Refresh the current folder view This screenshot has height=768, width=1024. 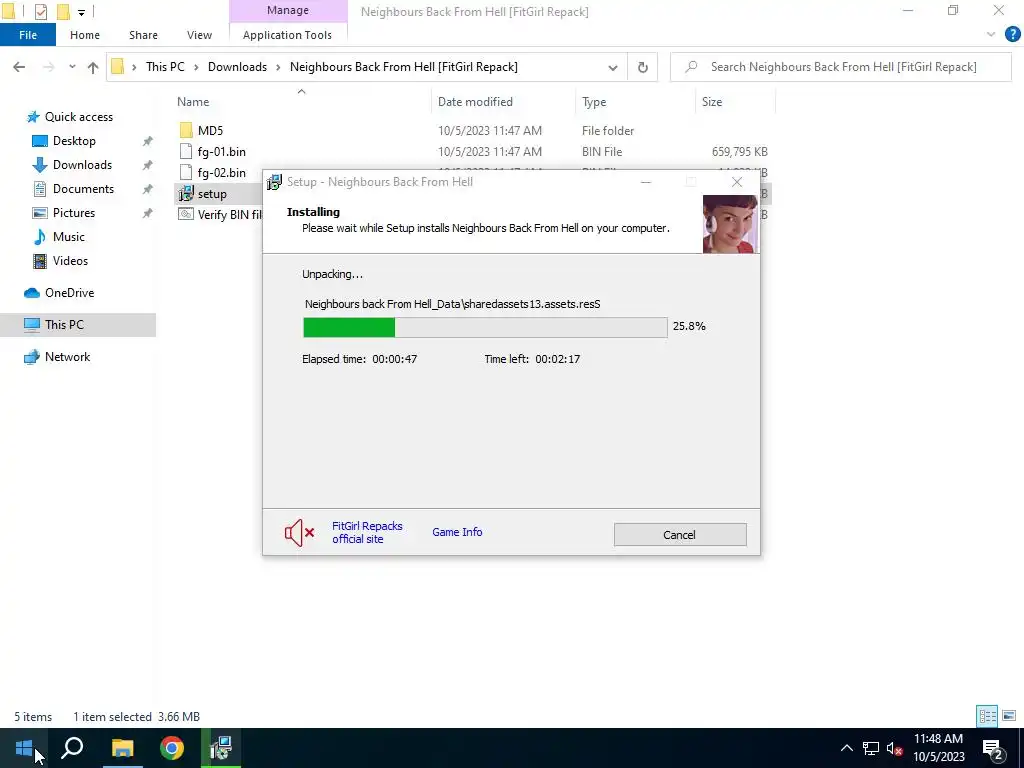click(x=643, y=67)
